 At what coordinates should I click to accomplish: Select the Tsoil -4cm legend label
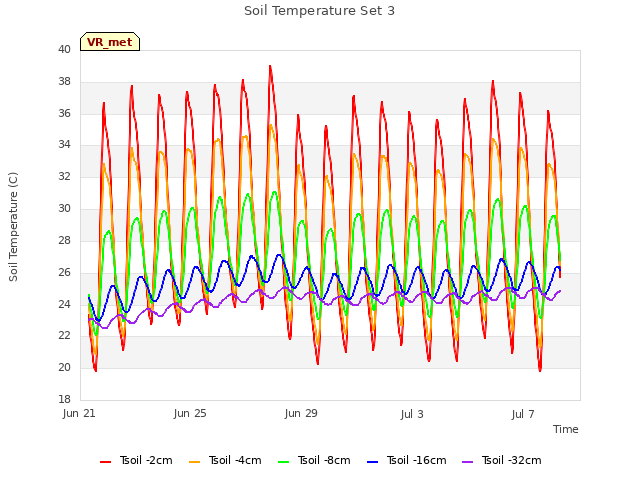click(x=235, y=460)
